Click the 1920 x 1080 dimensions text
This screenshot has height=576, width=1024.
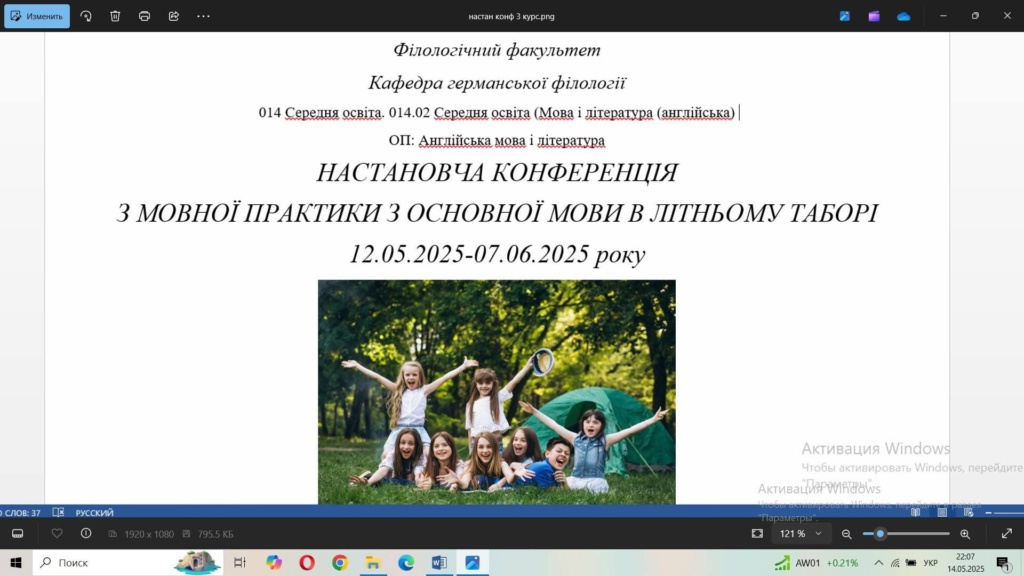click(x=149, y=534)
